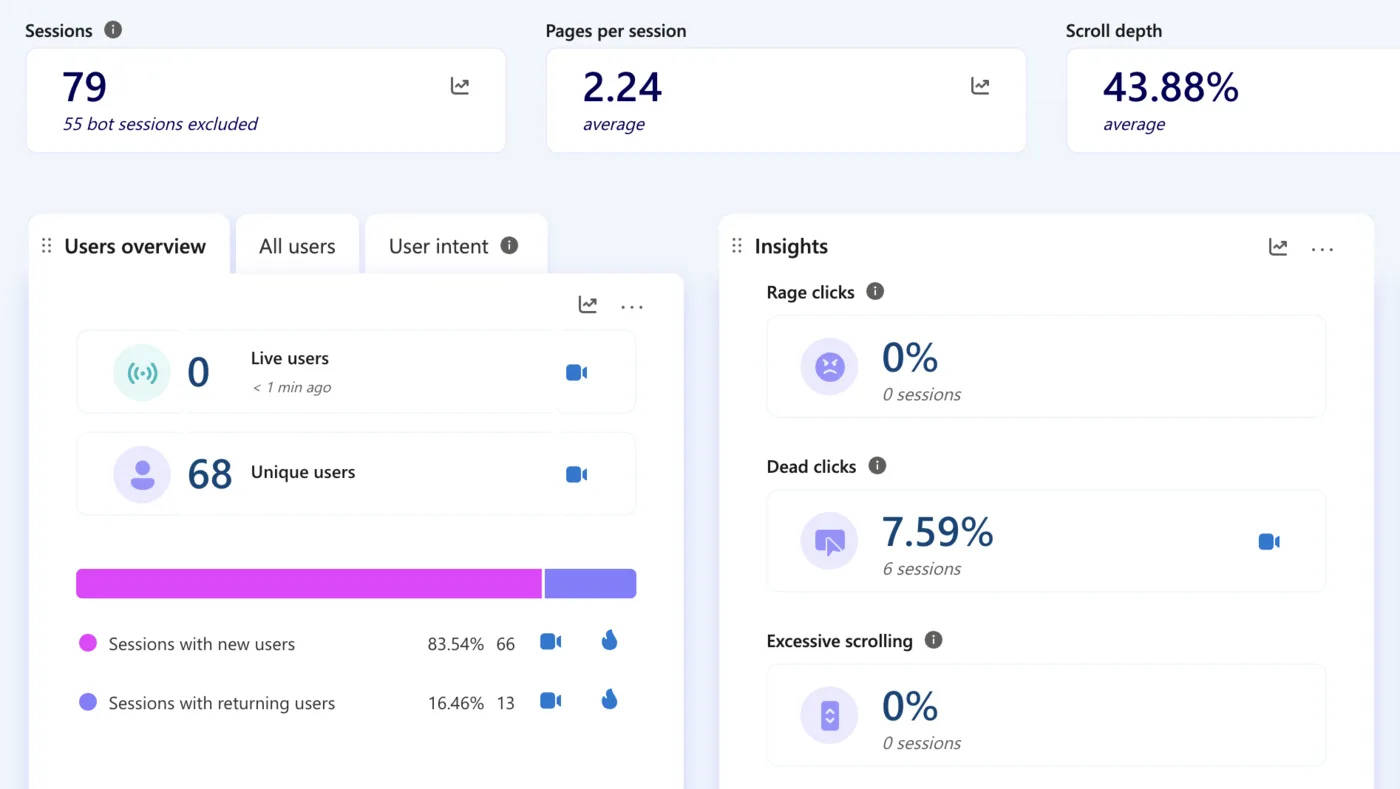View trend chart for Sessions card
Image resolution: width=1400 pixels, height=789 pixels.
[x=460, y=86]
